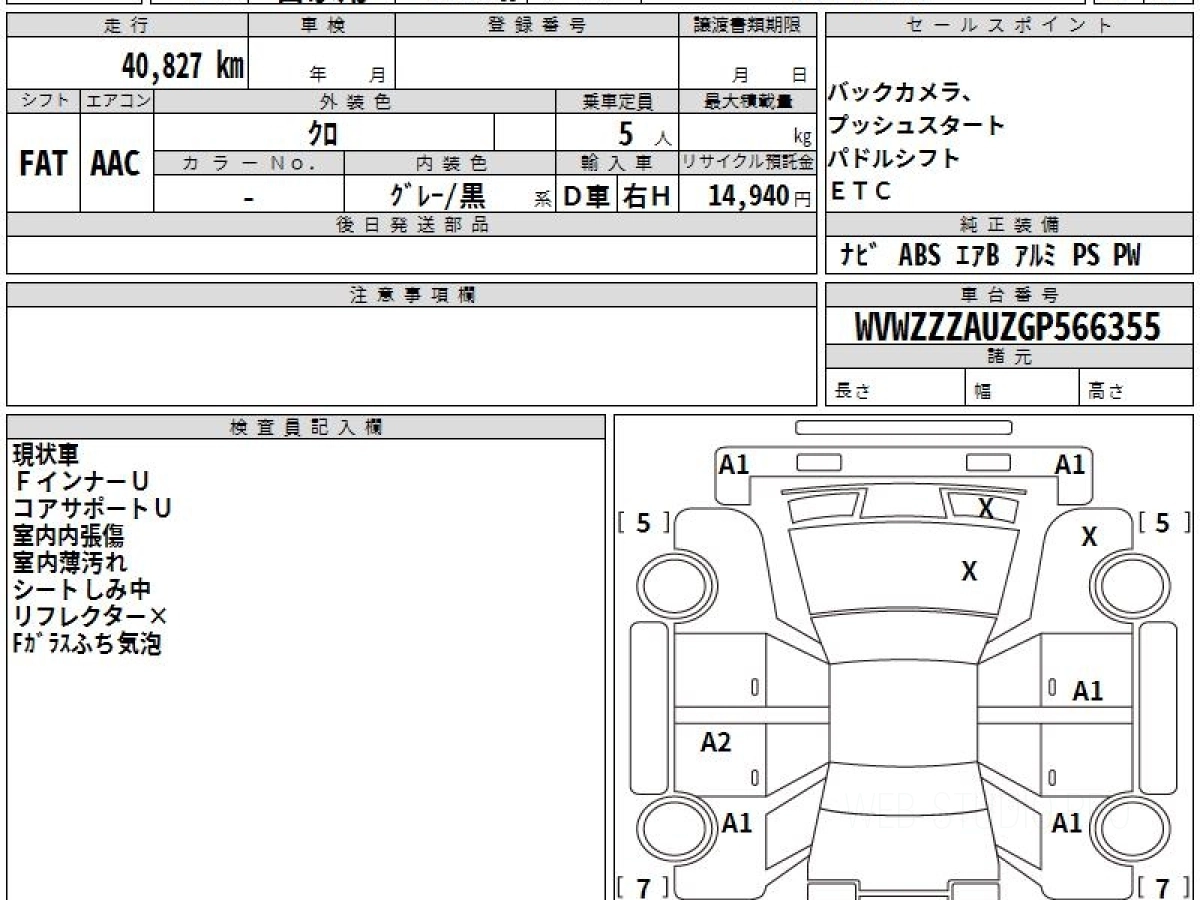Select the ETC sales point entry
This screenshot has width=1200, height=900.
pyautogui.click(x=862, y=191)
